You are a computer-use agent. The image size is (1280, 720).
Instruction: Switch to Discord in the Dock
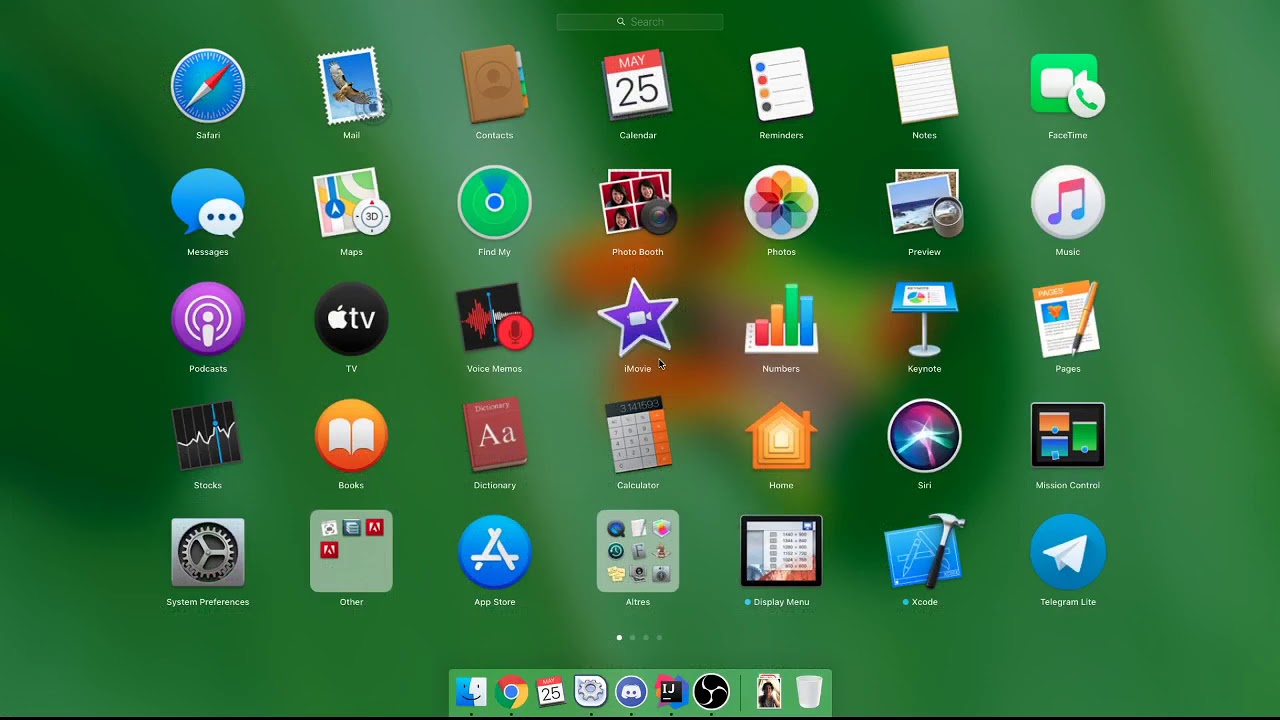point(631,692)
